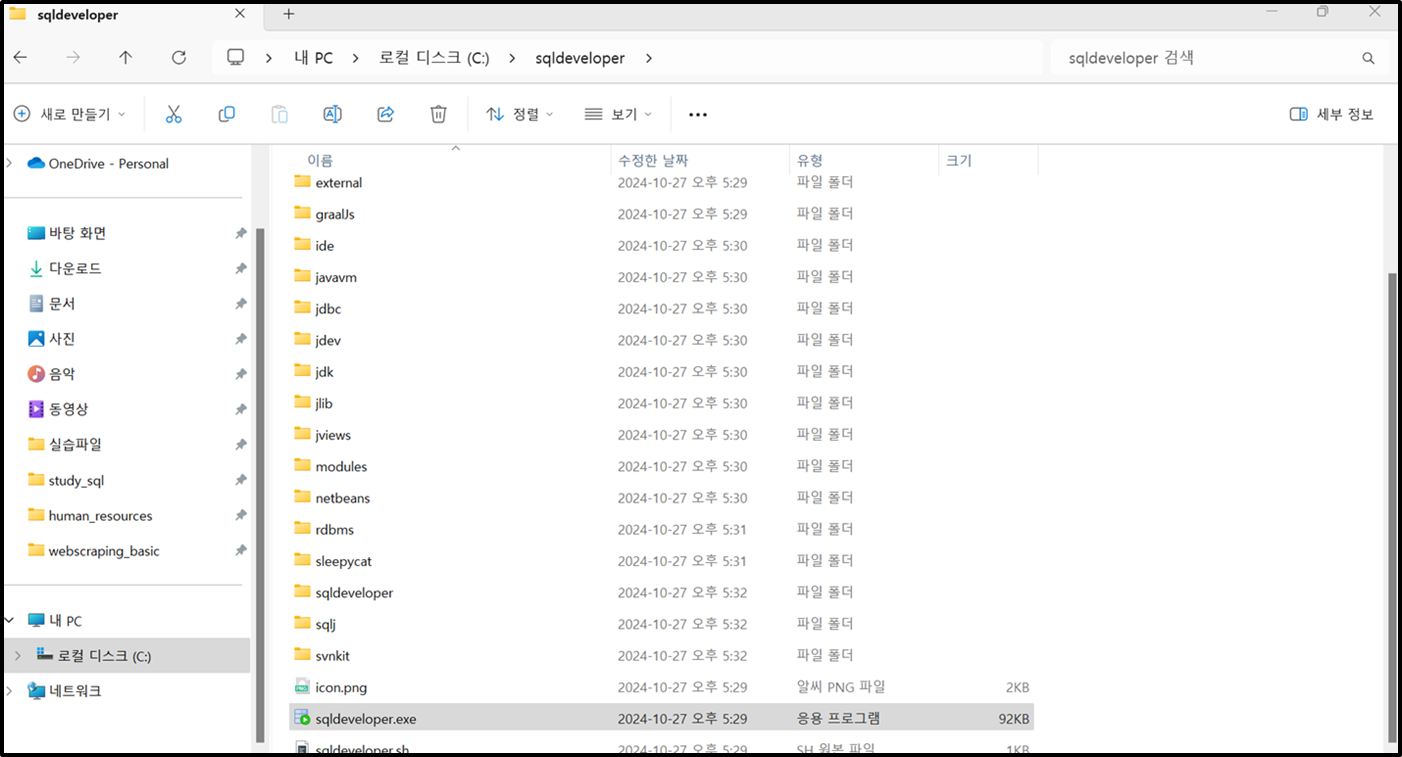Click 로컬 디스크 (C:) breadcrumb

[x=434, y=58]
